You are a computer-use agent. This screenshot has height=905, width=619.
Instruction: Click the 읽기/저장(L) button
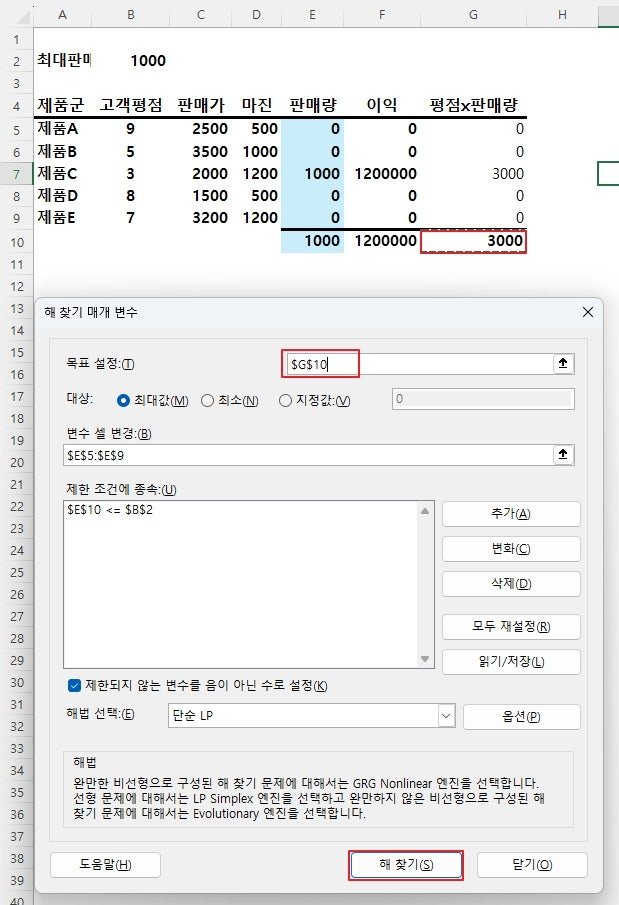pyautogui.click(x=511, y=661)
